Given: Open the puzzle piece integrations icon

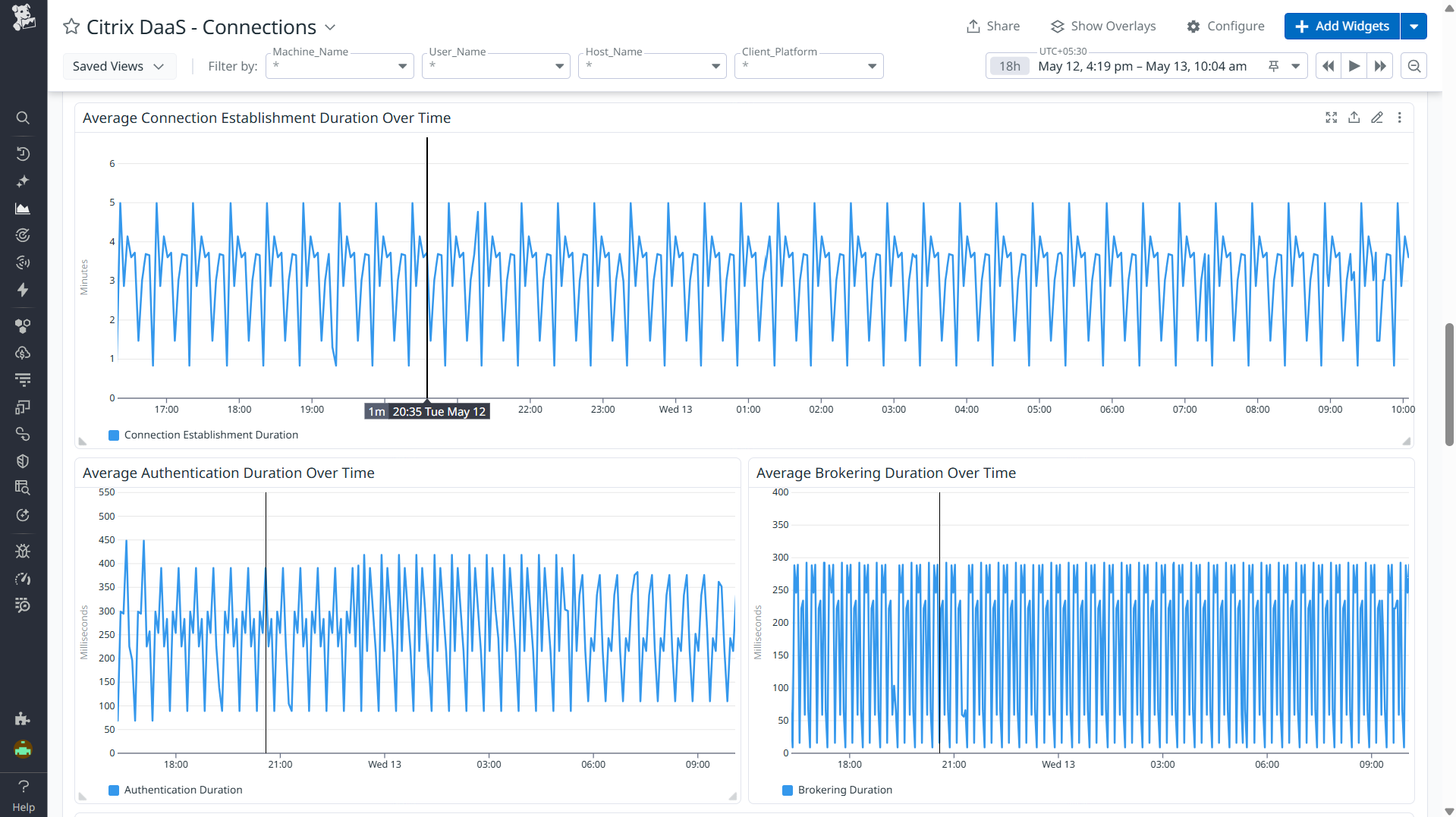Looking at the screenshot, I should click(23, 718).
